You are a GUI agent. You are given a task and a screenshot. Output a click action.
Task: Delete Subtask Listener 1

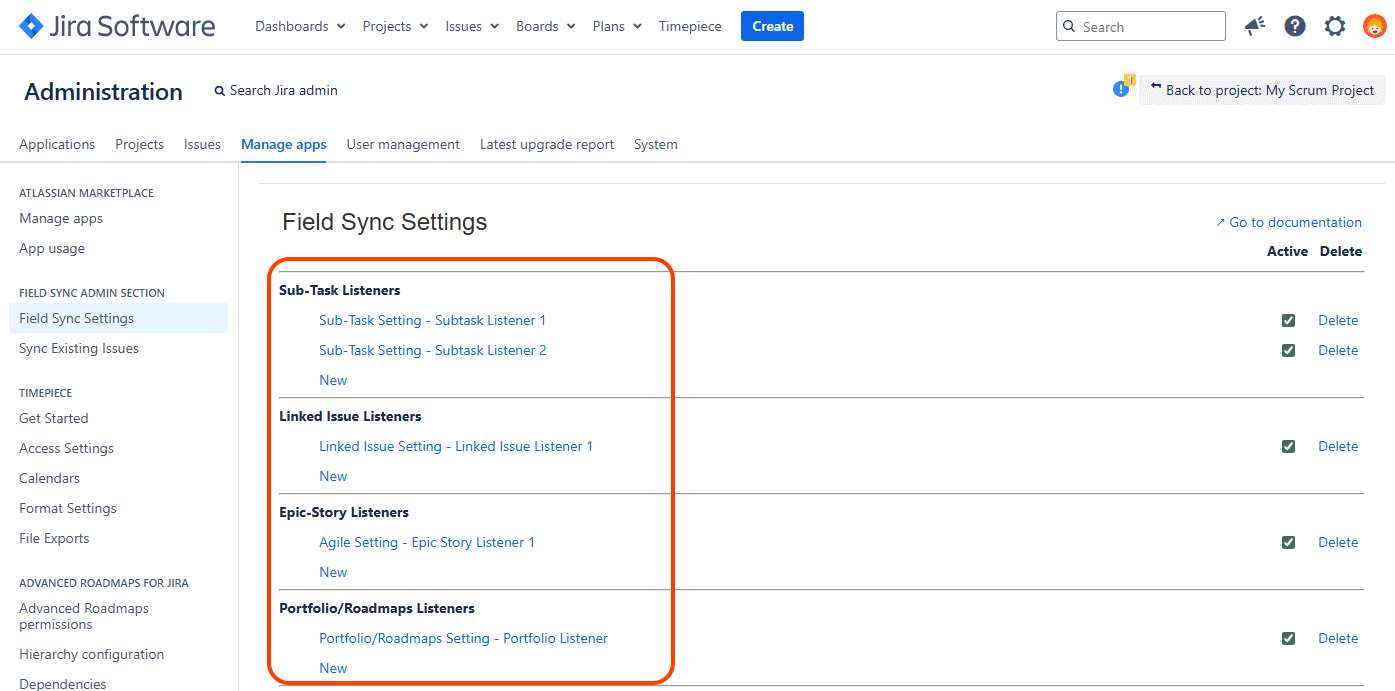1338,321
